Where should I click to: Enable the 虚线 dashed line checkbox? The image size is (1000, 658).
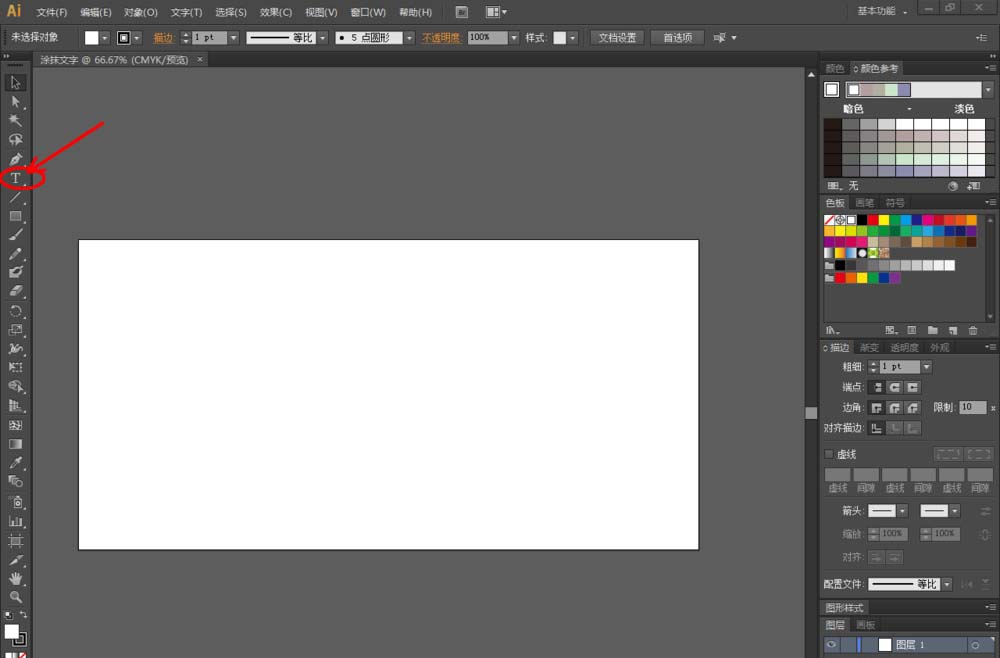[x=828, y=454]
